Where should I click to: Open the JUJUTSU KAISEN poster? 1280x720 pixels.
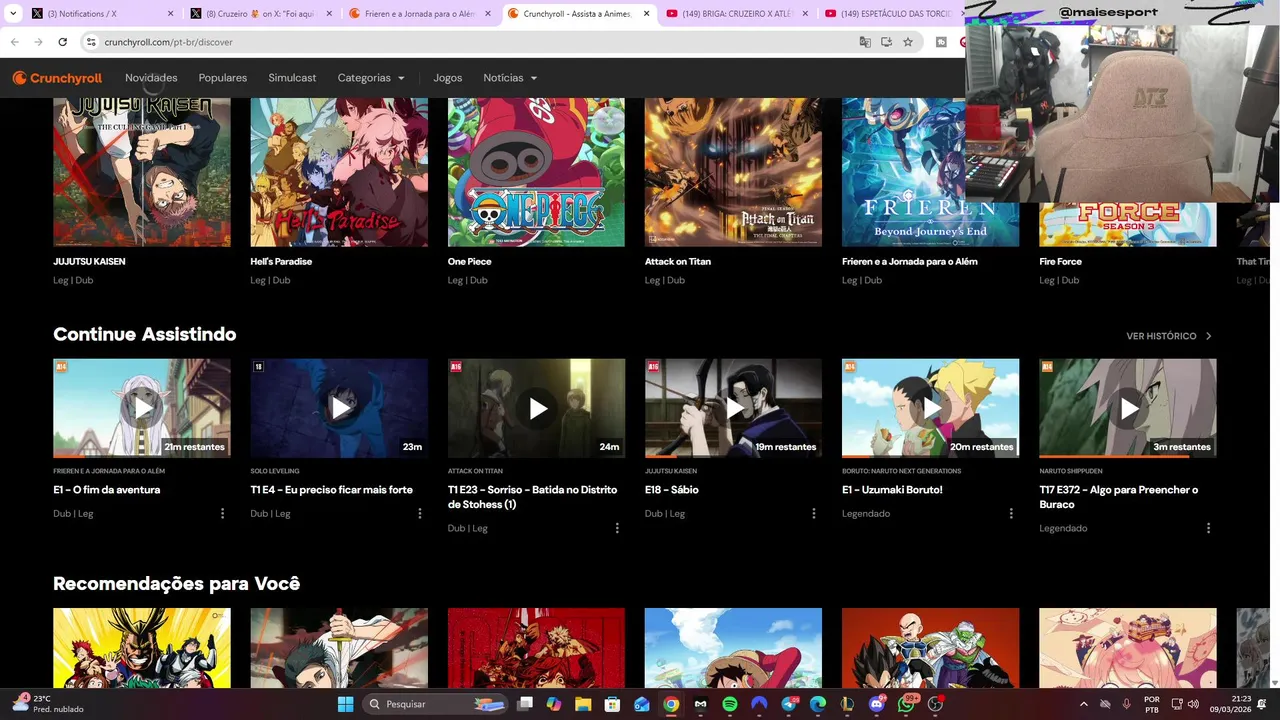pyautogui.click(x=142, y=172)
